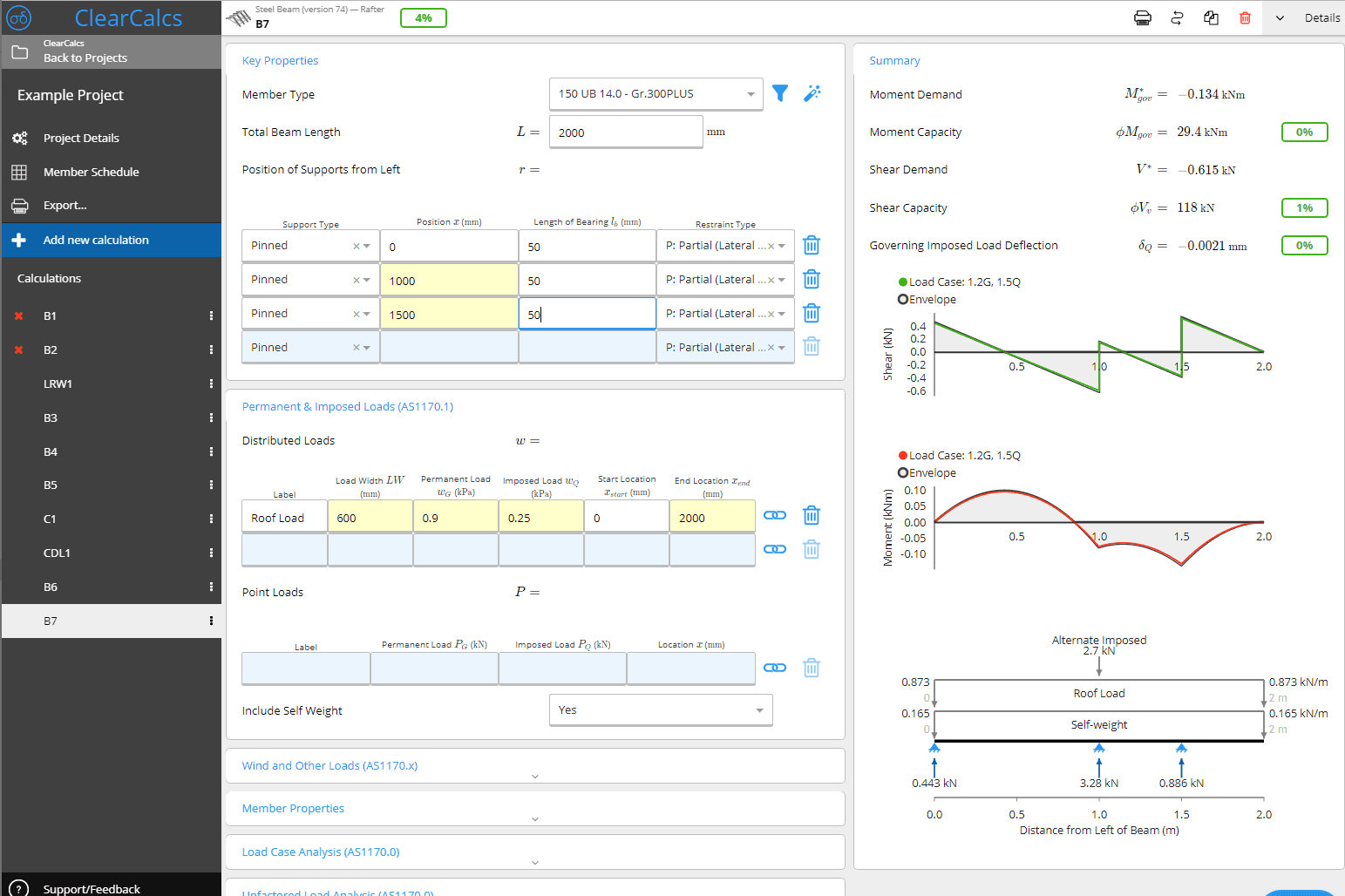Open the Details panel chevron
Screen dimensions: 1345x896
coord(1279,17)
